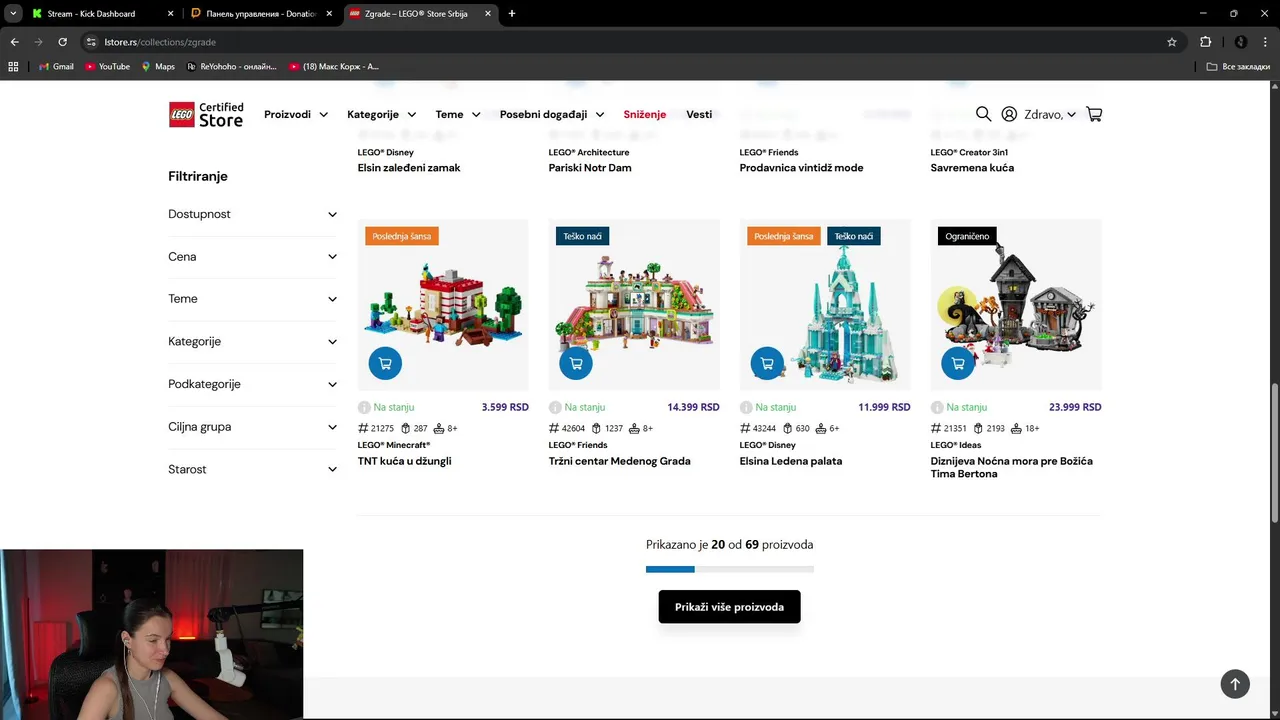Add Elsina Ledena palata to cart
Screen dimensions: 1280x720
(767, 363)
